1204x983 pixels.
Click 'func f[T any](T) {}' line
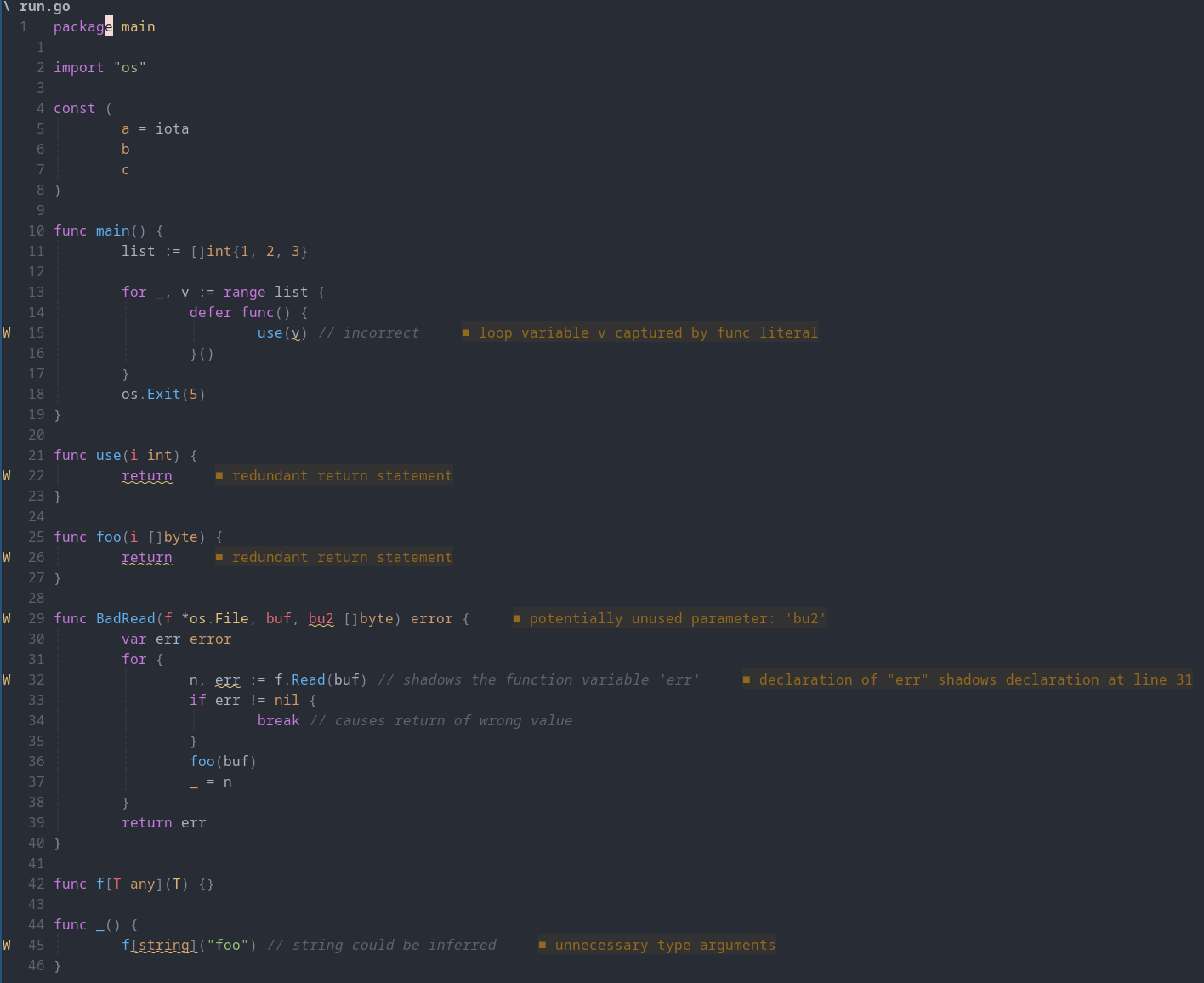pyautogui.click(x=134, y=884)
